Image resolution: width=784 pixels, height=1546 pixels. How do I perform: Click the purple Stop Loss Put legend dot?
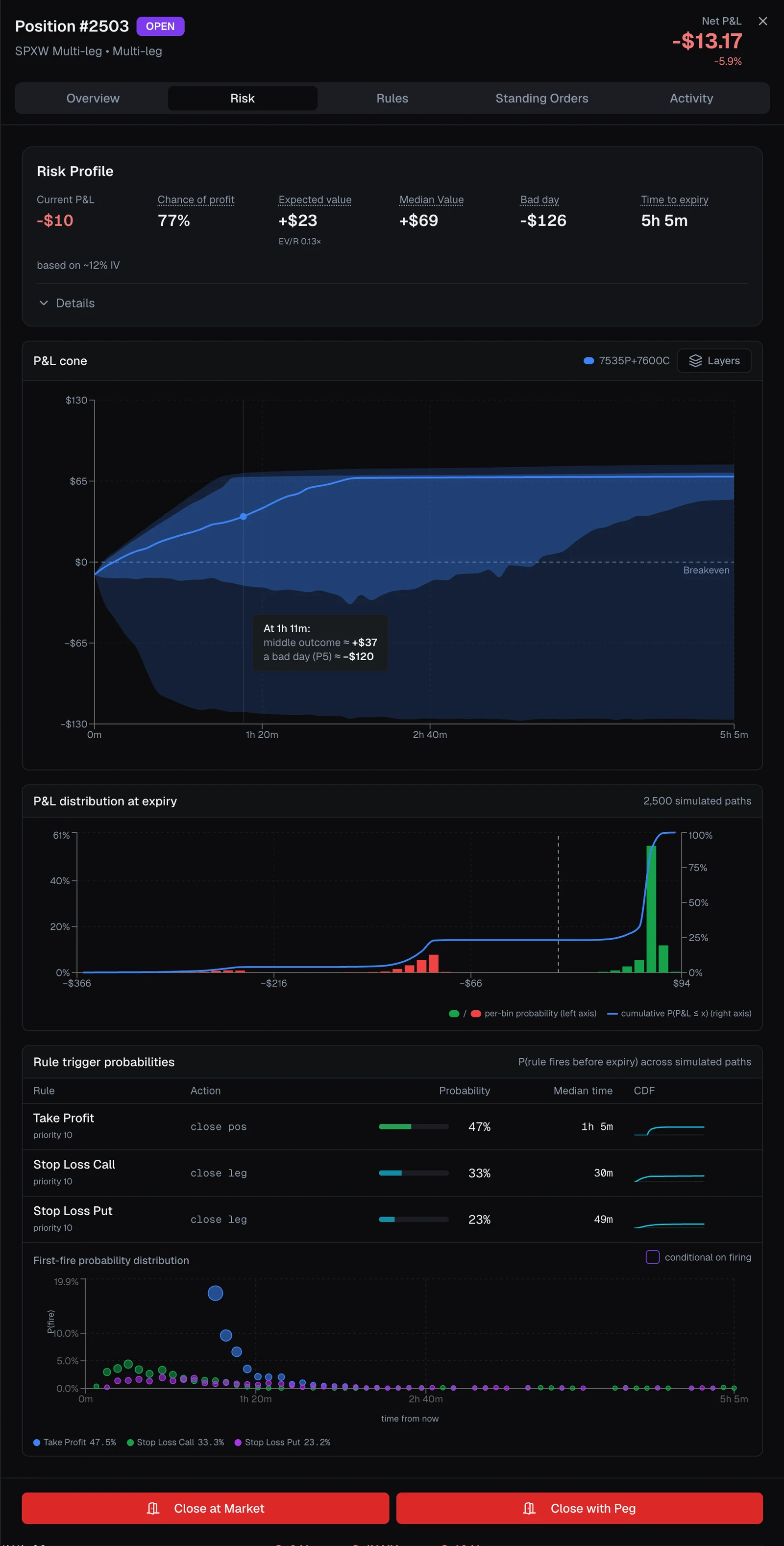tap(238, 1442)
